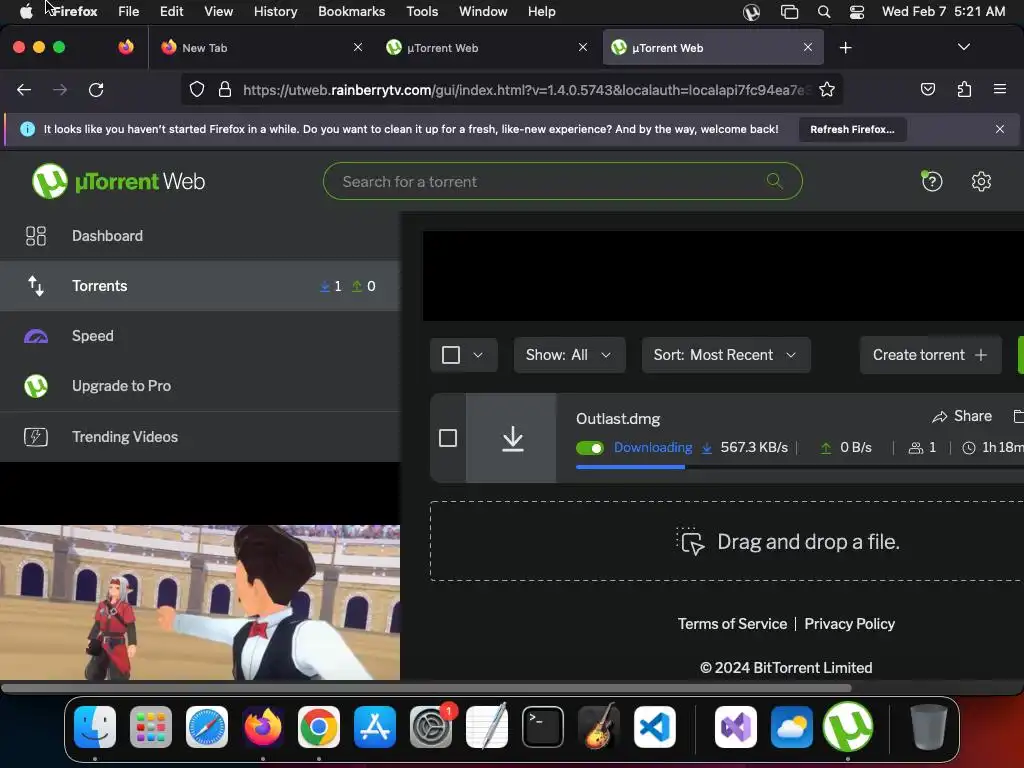Open uTorrent Web settings gear
This screenshot has height=768, width=1024.
[981, 181]
